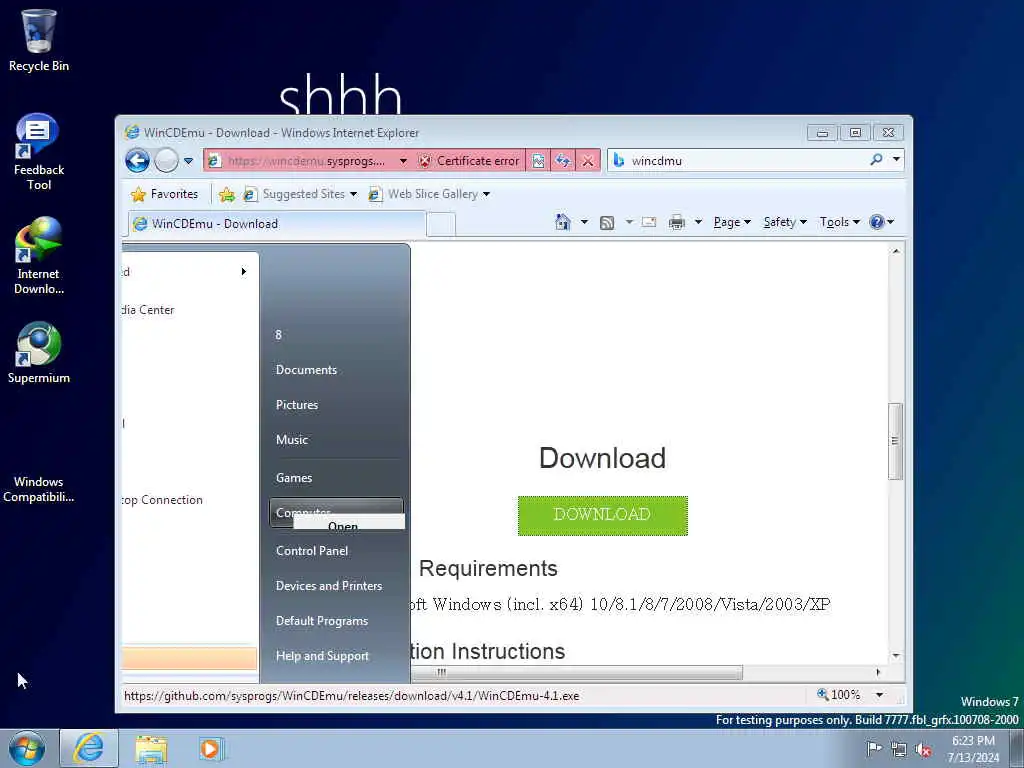Screen dimensions: 1024x768
Task: Open Help and Support in the Start menu
Action: [x=323, y=656]
